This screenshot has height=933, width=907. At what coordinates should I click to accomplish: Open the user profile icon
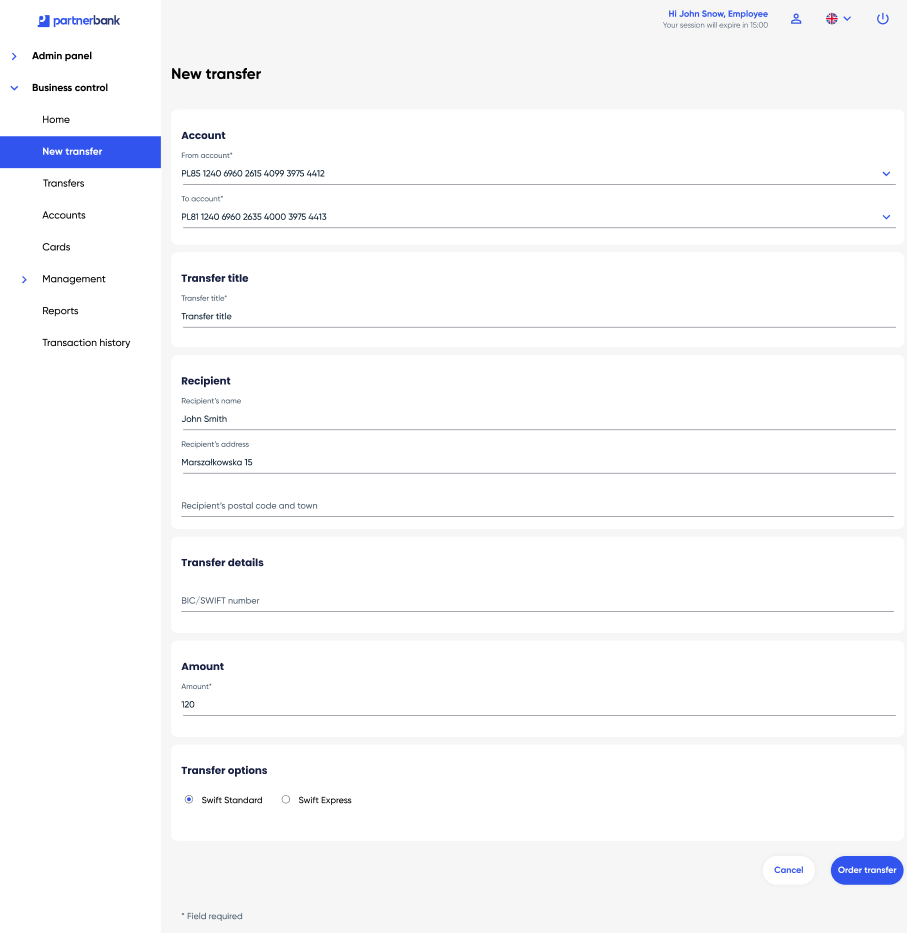coord(796,19)
